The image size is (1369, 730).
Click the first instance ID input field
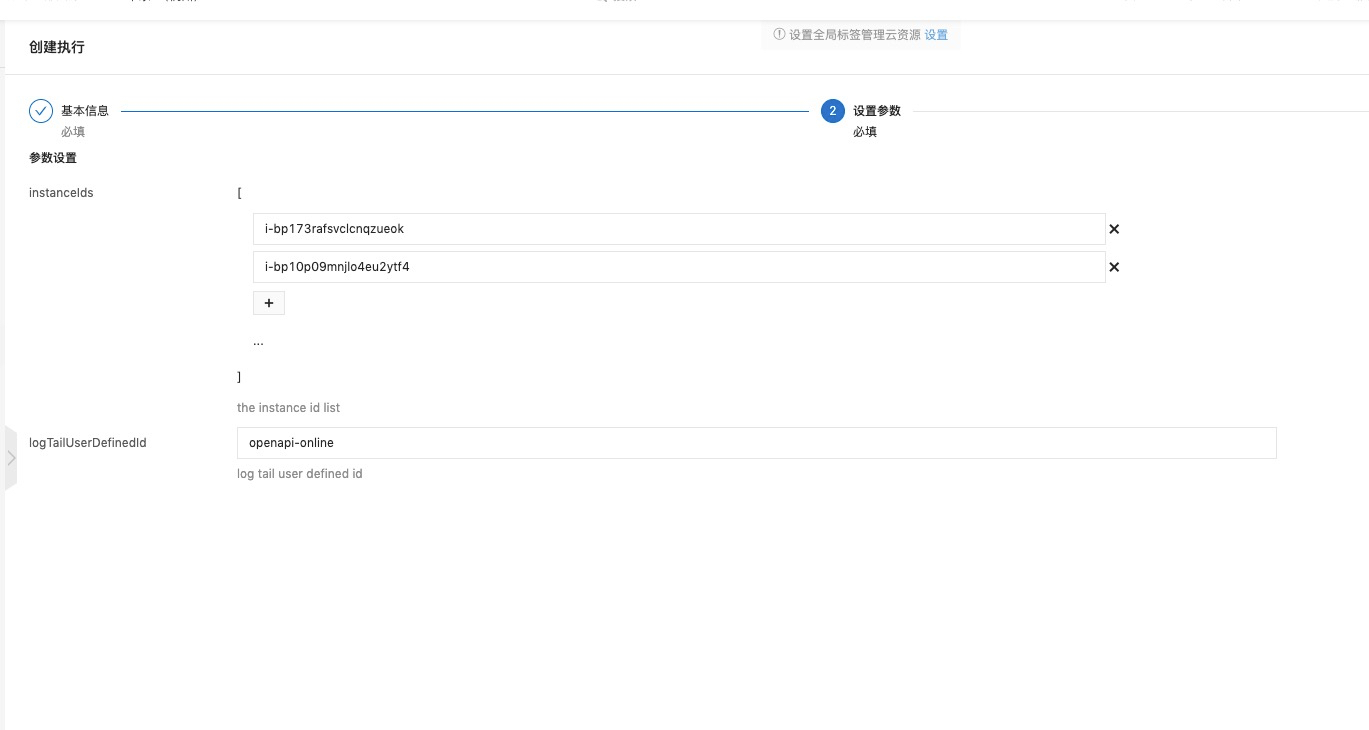(679, 229)
